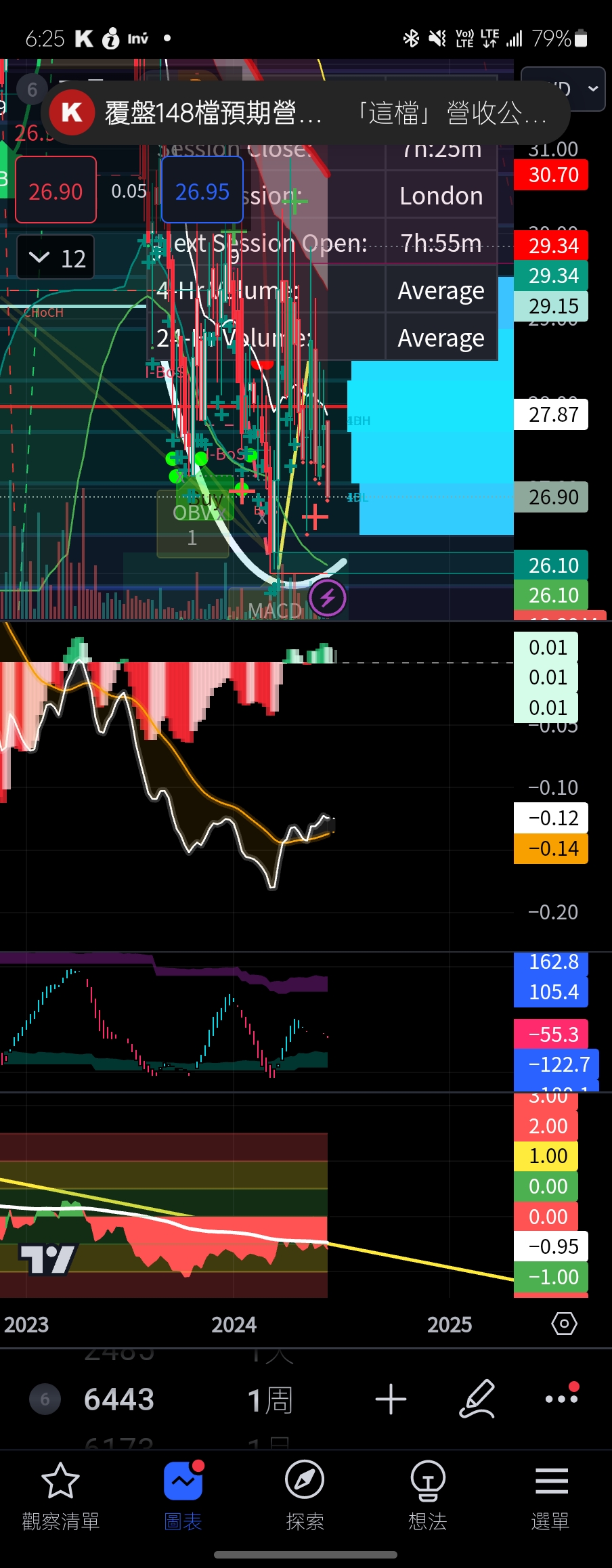The width and height of the screenshot is (612, 1568).
Task: Open the Explore compass tab
Action: pos(305,1495)
